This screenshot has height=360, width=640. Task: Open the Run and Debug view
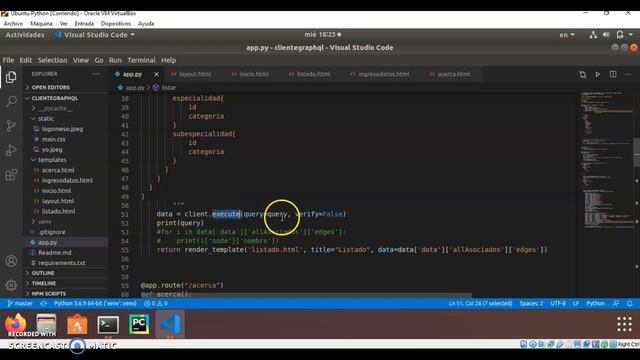(11, 150)
